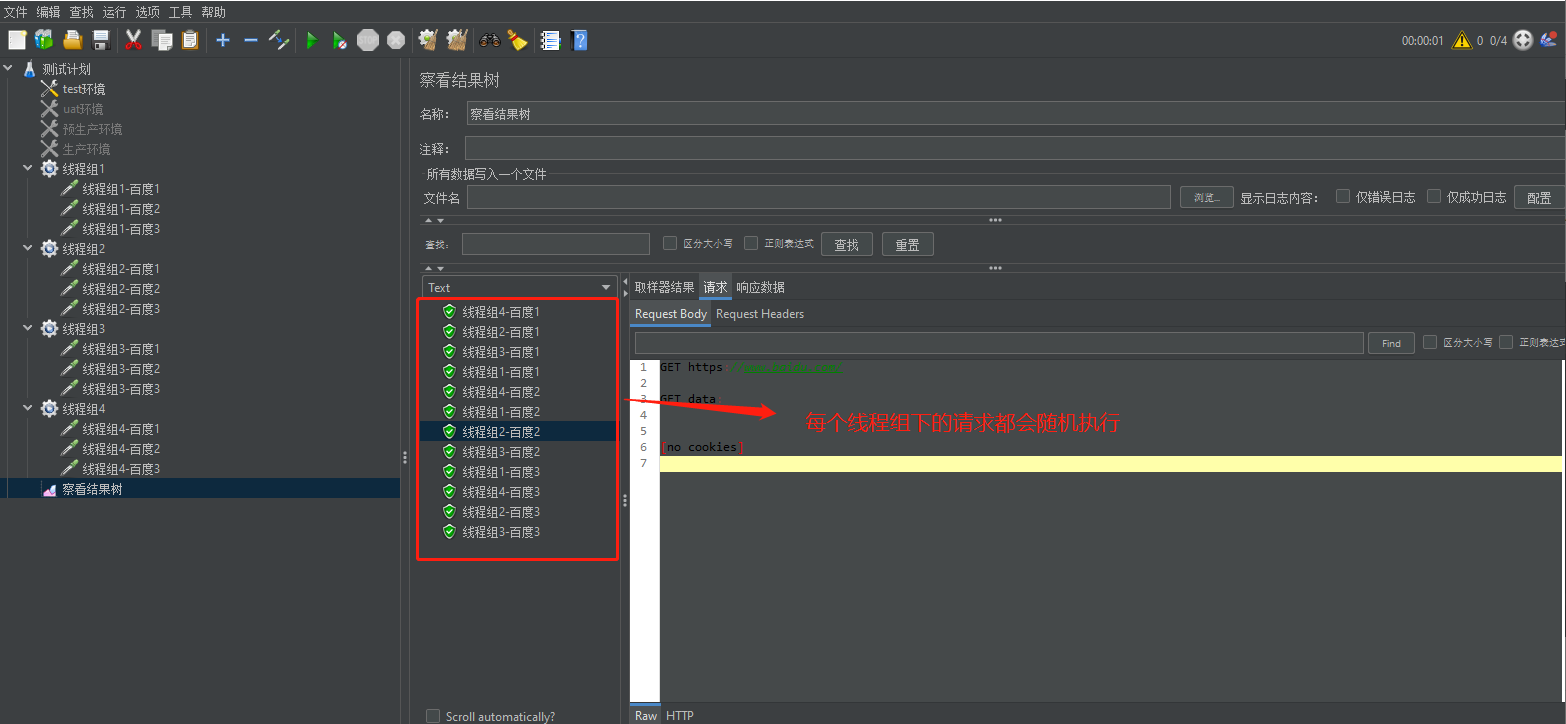The width and height of the screenshot is (1566, 724).
Task: Click the 配置 button
Action: 1539,197
